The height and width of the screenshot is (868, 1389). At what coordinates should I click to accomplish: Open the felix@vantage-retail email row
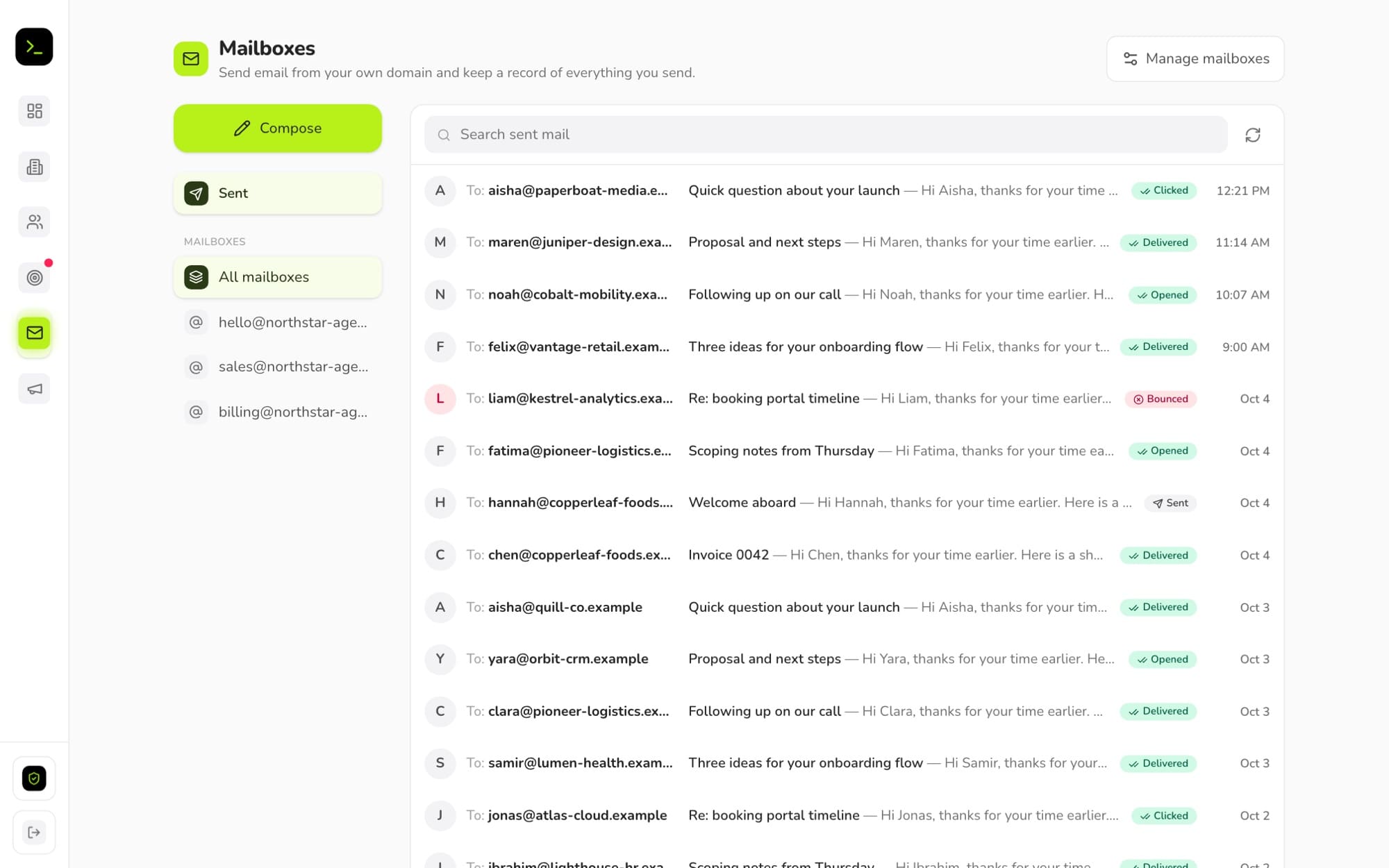coord(847,347)
